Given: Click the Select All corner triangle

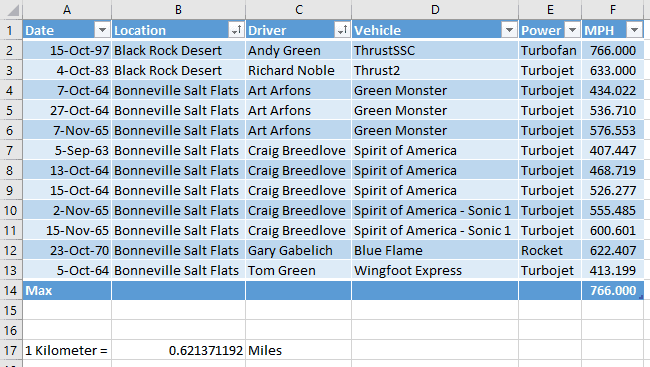Looking at the screenshot, I should coord(12,10).
